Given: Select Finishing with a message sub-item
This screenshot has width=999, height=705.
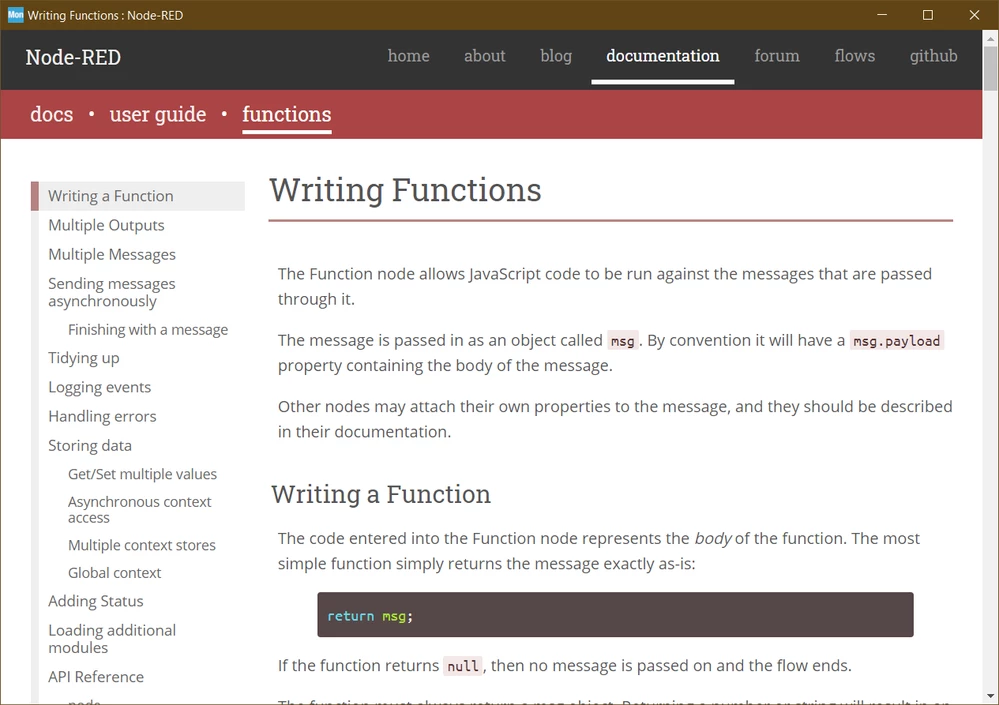Looking at the screenshot, I should point(148,330).
